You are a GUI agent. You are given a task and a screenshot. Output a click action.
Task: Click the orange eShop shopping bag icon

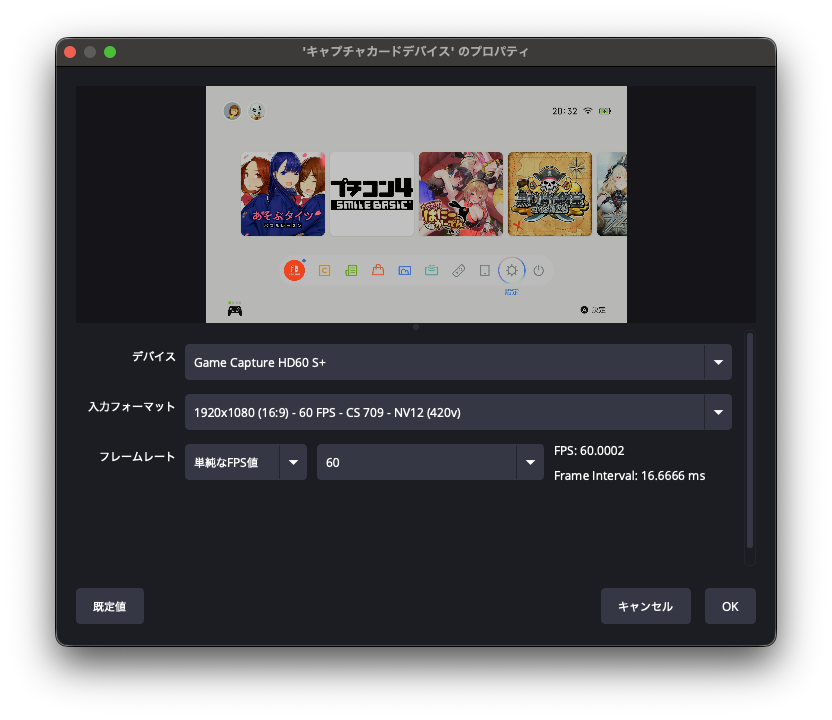378,270
